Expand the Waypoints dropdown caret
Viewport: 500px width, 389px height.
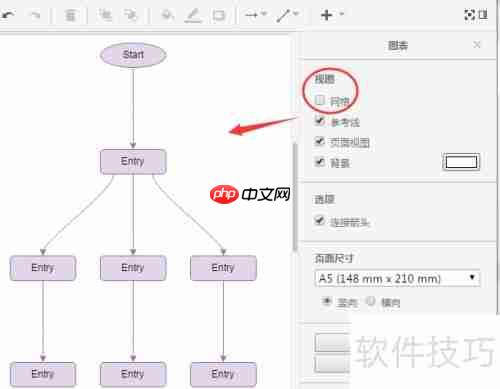296,14
